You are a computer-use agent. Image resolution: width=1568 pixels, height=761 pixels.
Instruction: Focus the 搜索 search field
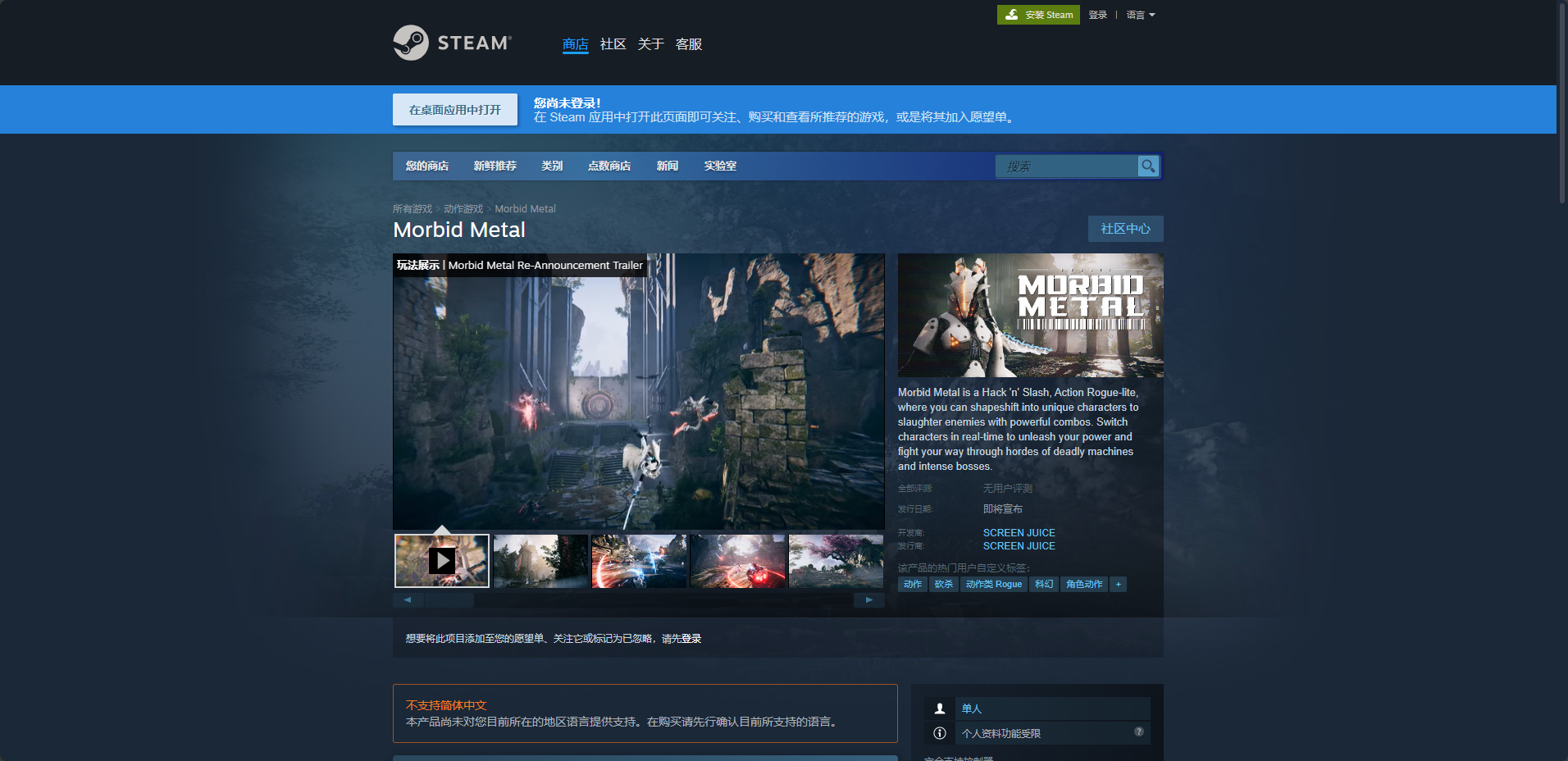coord(1067,166)
